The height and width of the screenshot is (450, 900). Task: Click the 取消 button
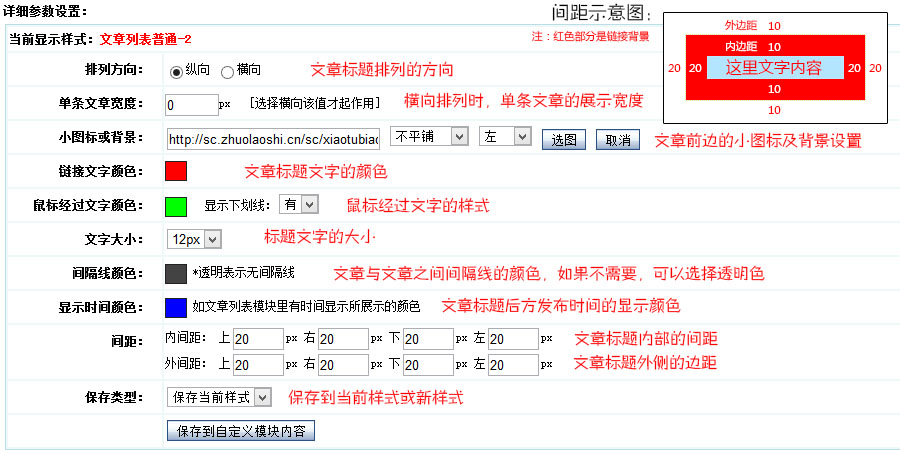coord(618,139)
